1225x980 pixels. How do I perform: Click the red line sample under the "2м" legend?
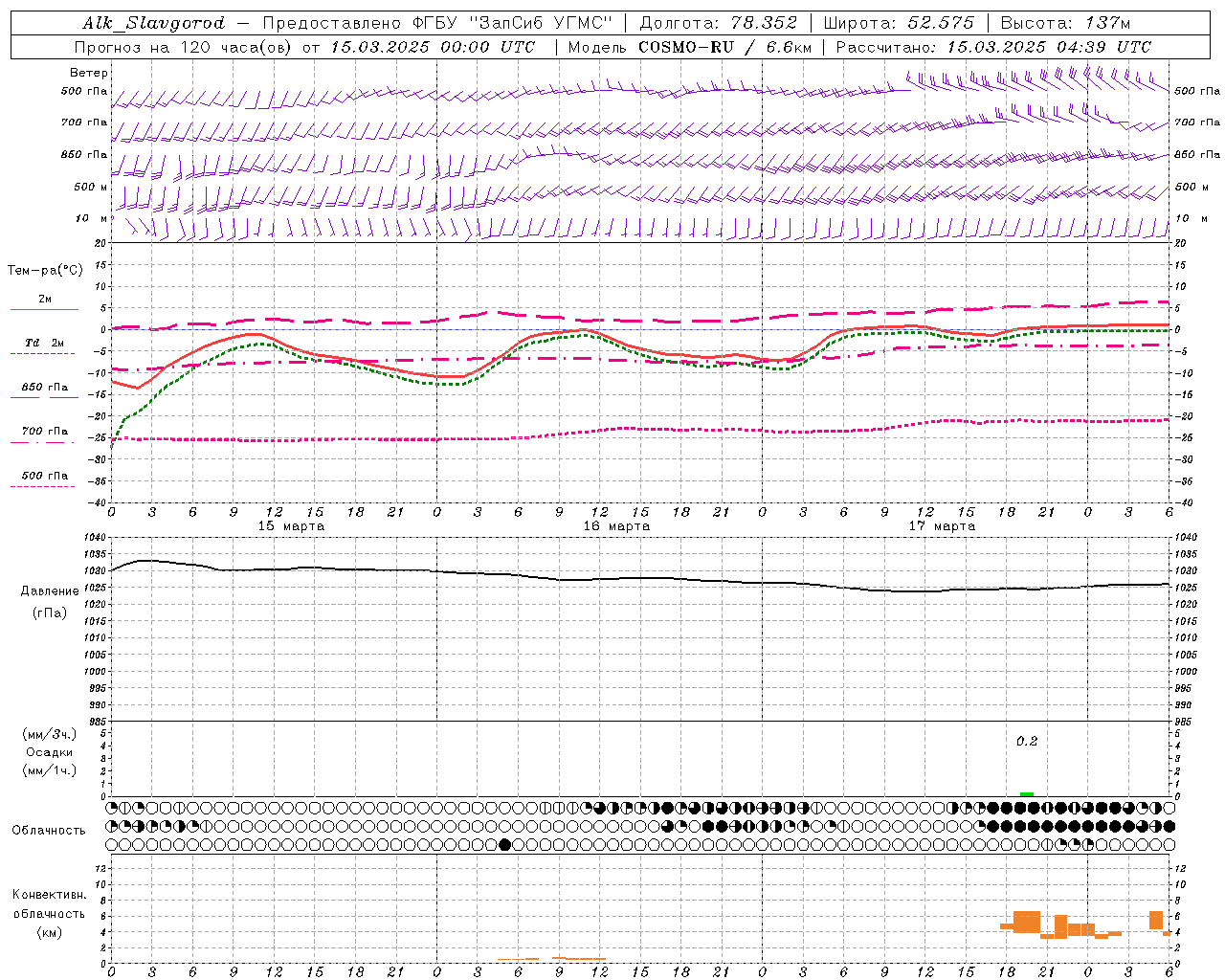44,310
